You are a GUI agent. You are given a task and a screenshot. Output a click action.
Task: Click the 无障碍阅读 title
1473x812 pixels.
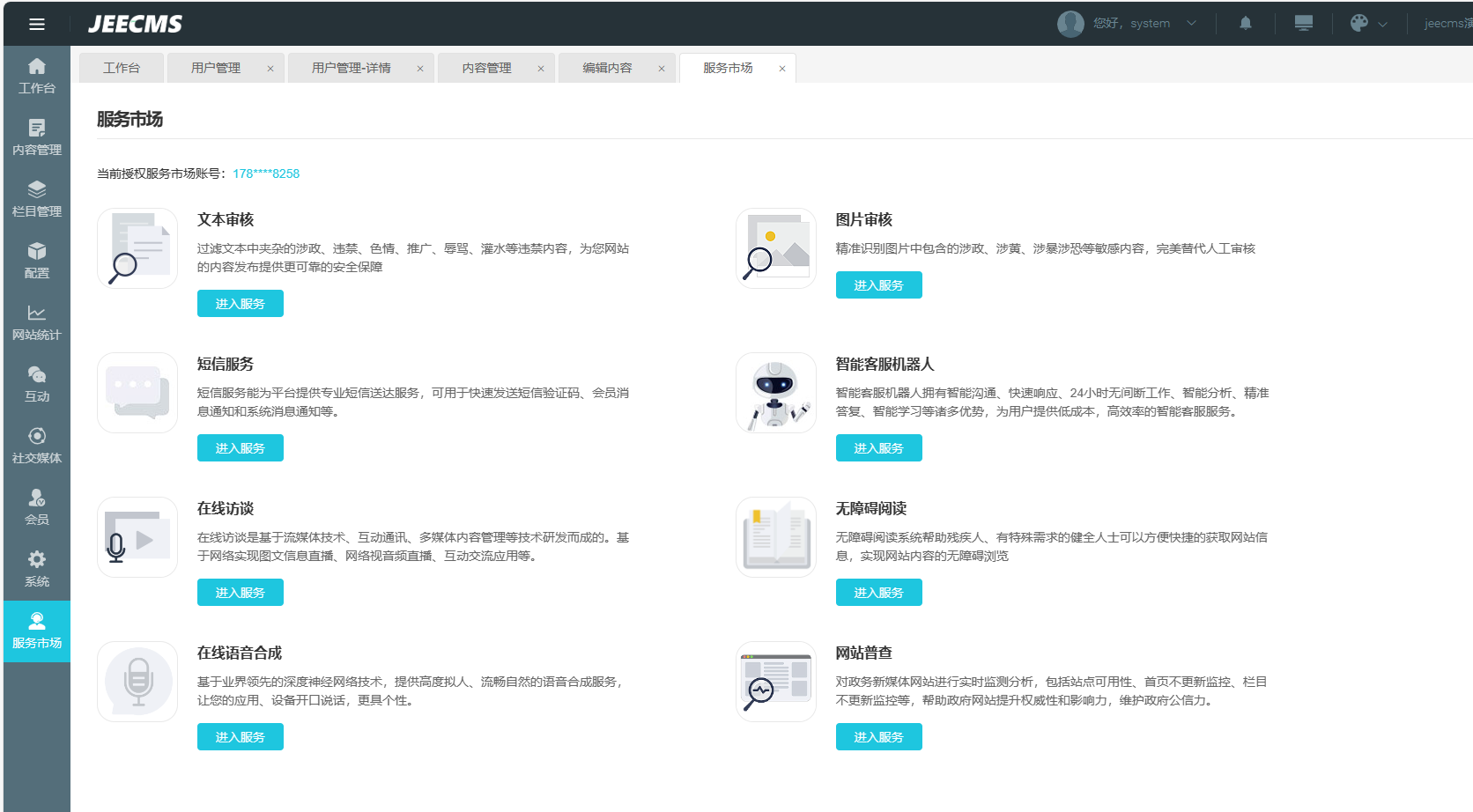click(871, 508)
